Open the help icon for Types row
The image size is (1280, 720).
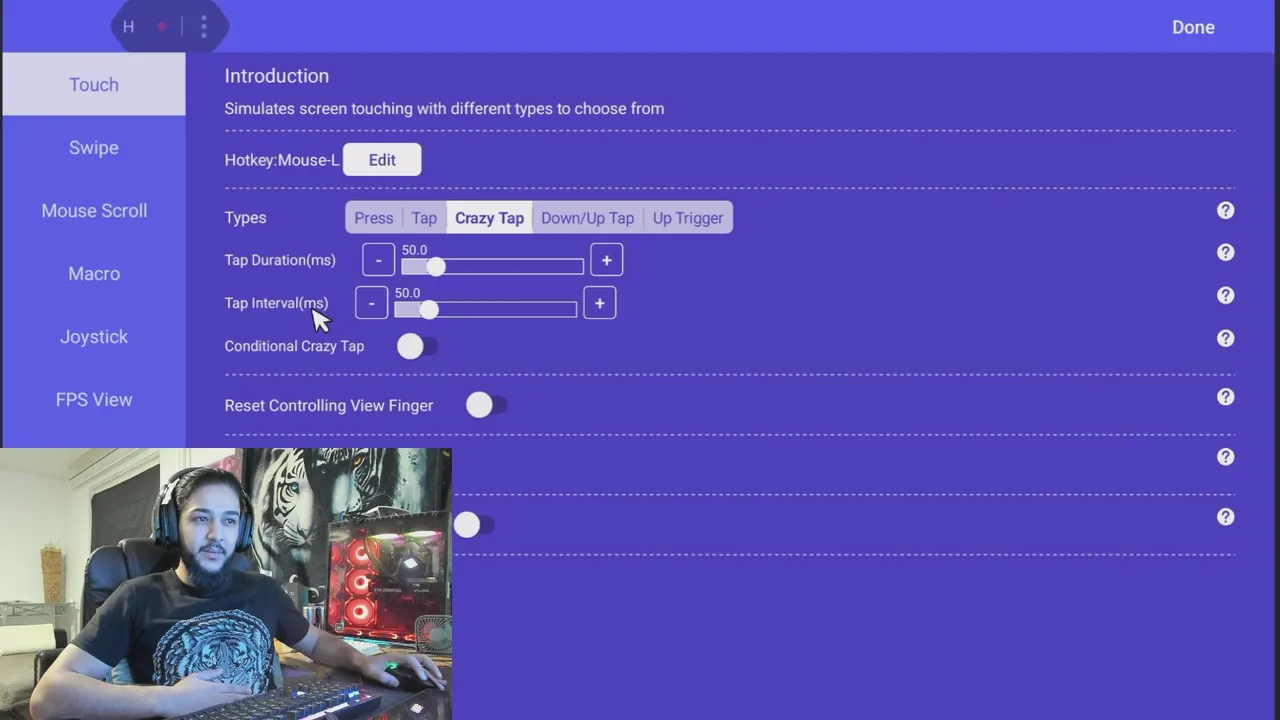click(x=1225, y=210)
